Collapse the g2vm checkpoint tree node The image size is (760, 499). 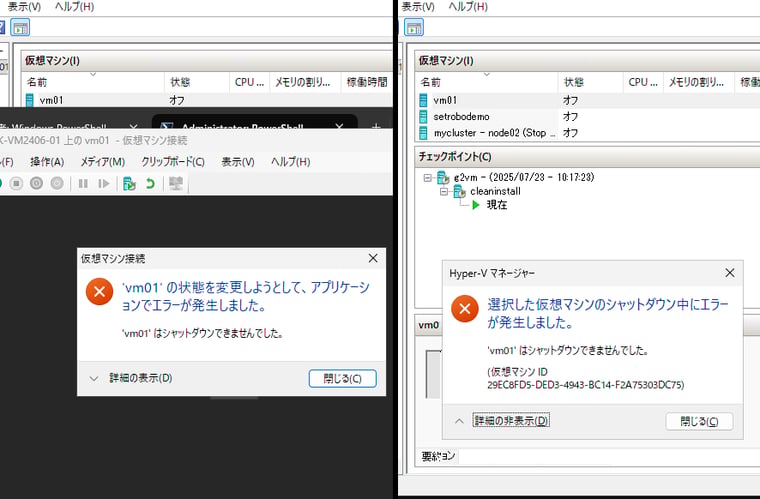tap(428, 178)
